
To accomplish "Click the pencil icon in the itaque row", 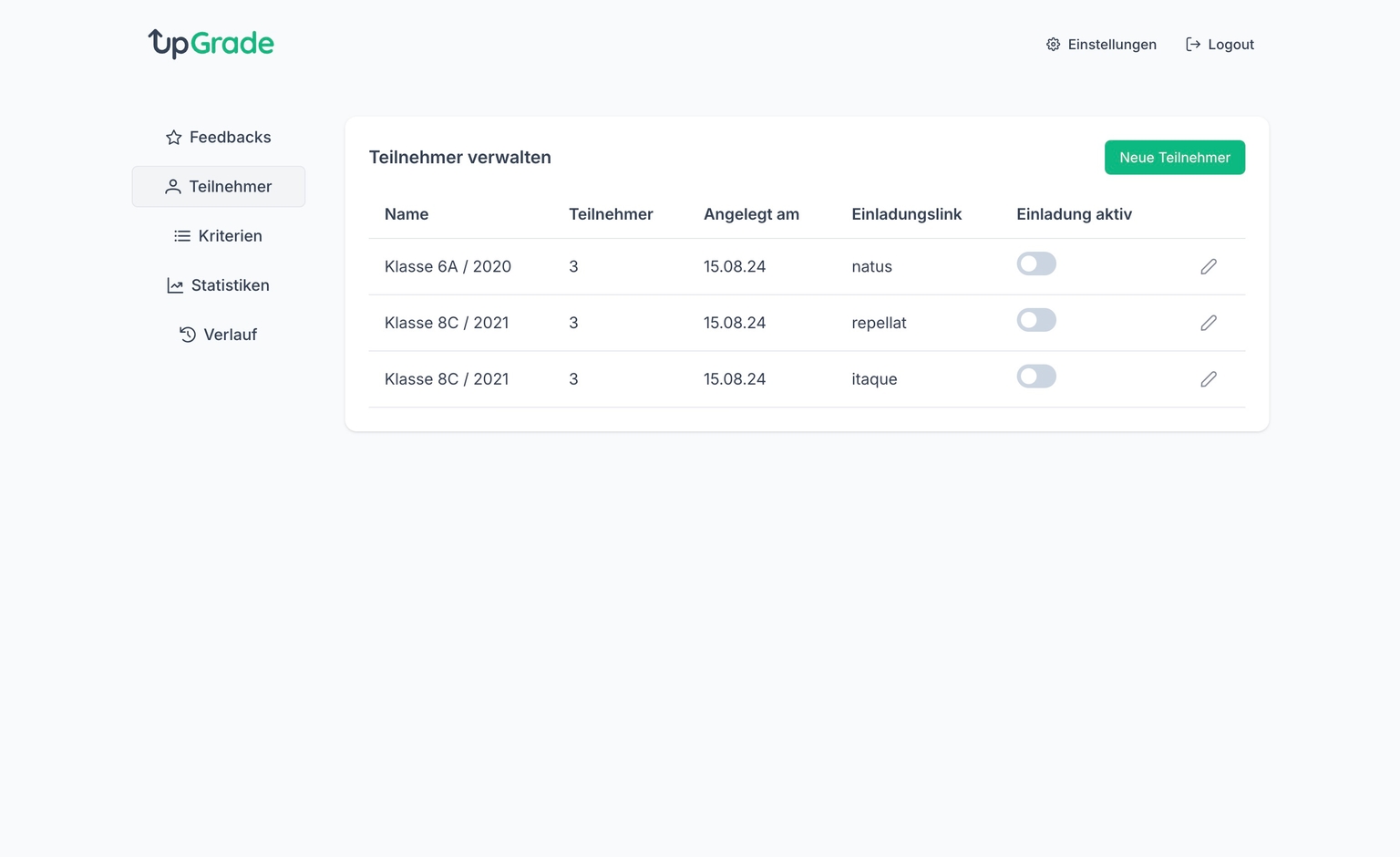I will point(1209,379).
